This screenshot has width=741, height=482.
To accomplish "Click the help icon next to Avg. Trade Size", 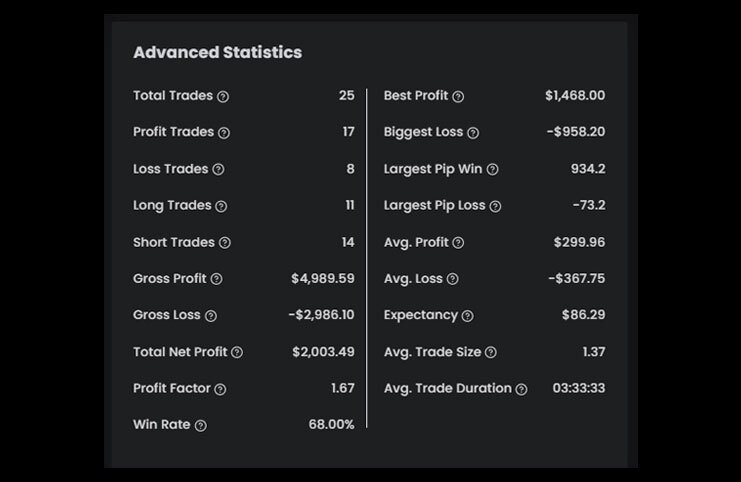I will [490, 352].
